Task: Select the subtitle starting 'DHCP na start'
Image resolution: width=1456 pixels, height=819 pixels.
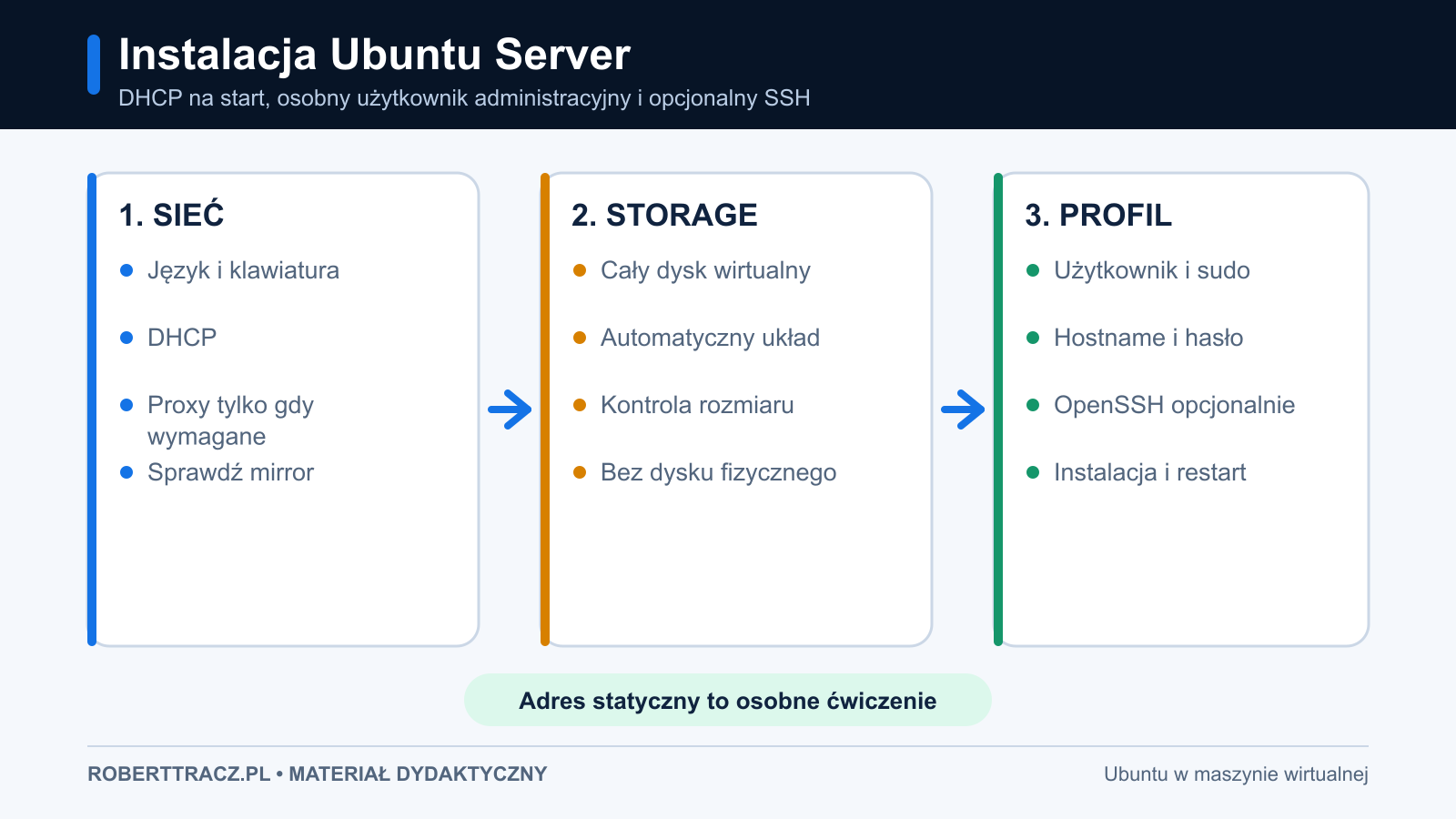Action: coord(464,98)
